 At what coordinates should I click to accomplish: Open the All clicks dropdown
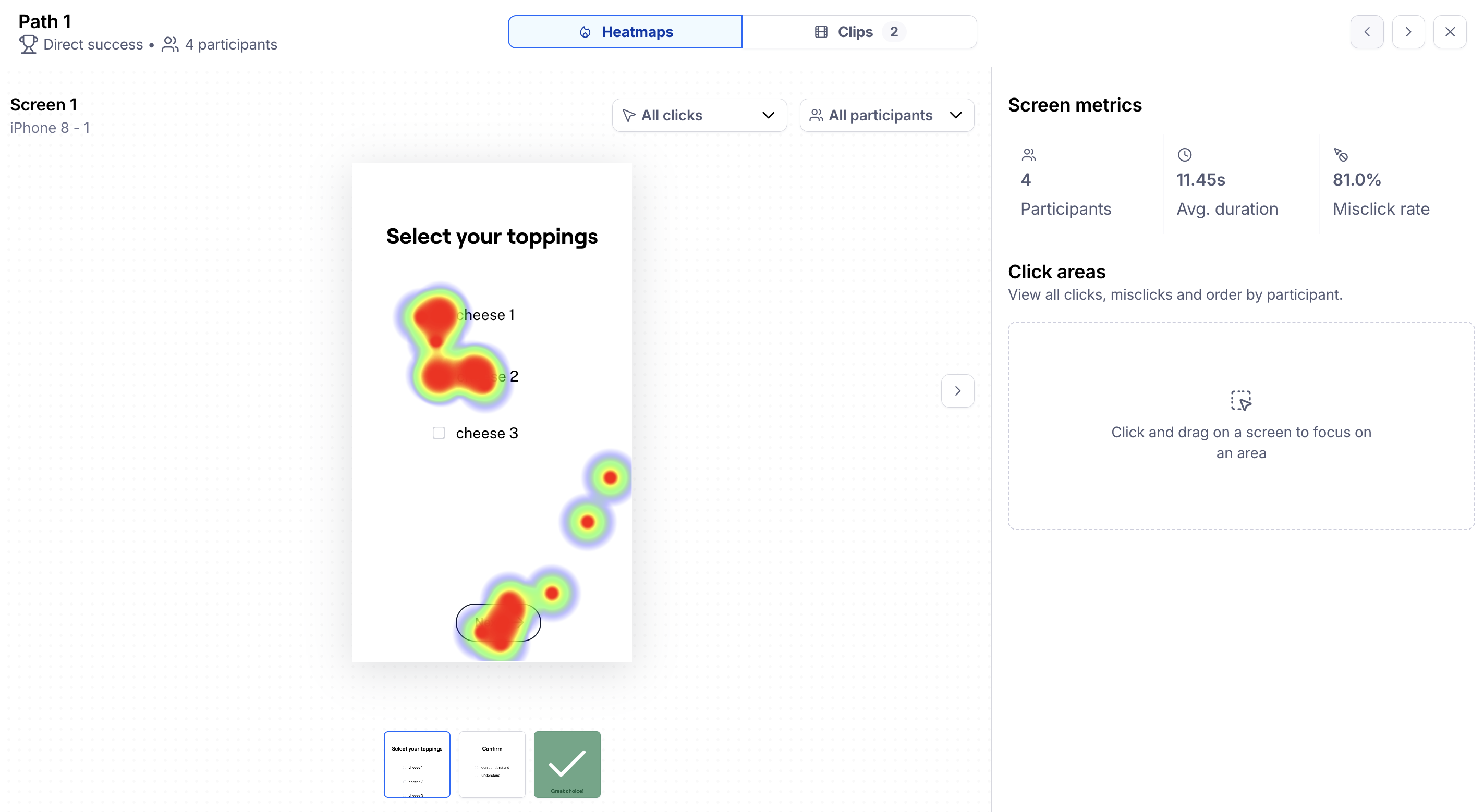[699, 116]
